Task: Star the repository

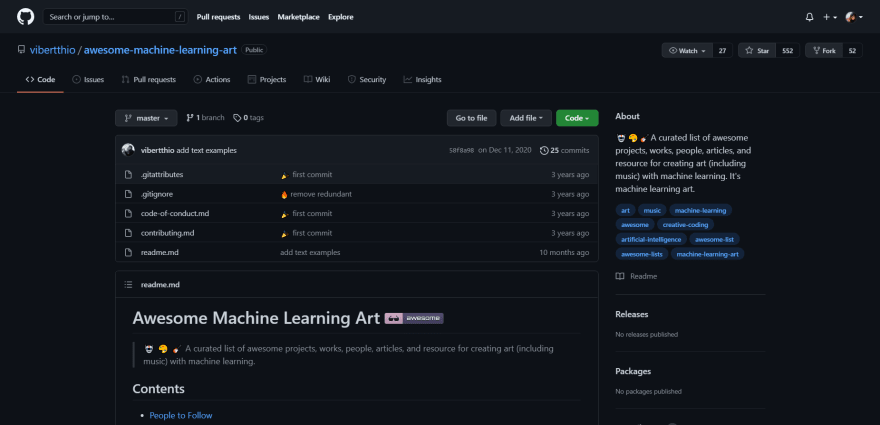Action: pos(757,51)
